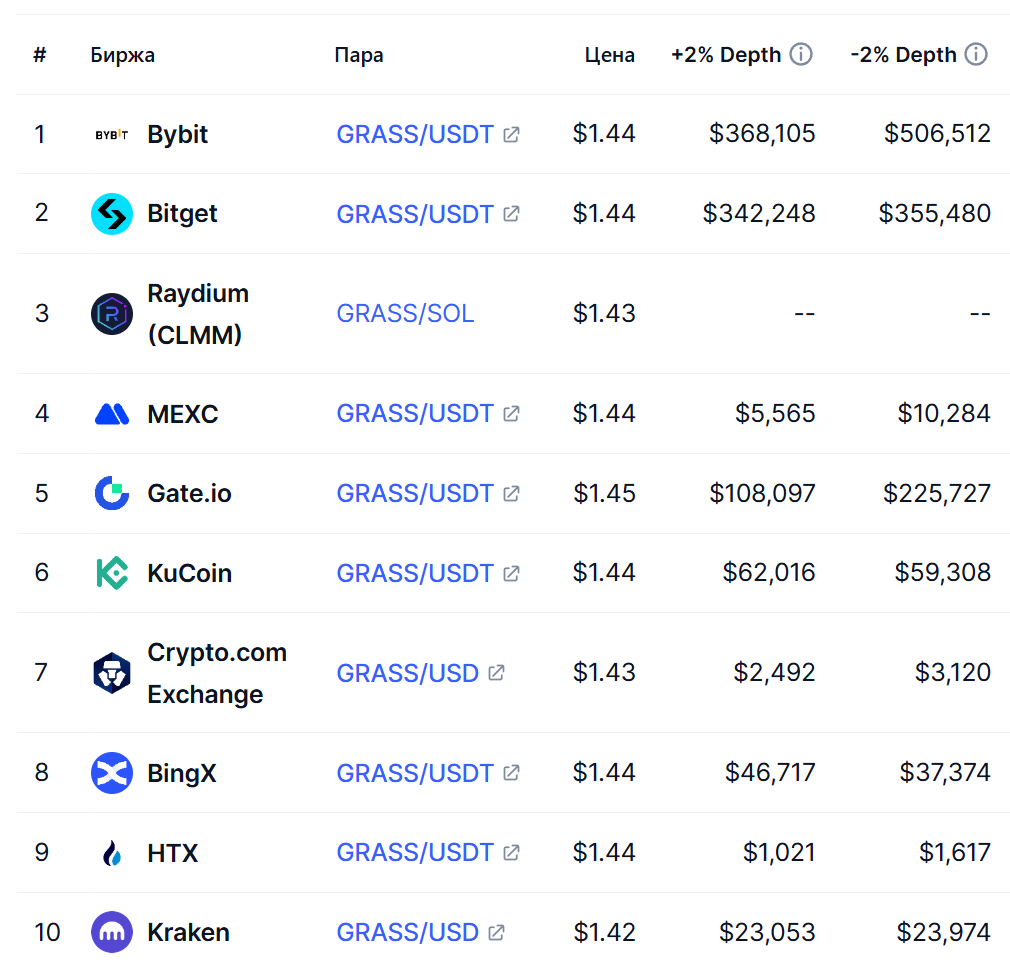Click the MEXC exchange logo

click(x=111, y=414)
